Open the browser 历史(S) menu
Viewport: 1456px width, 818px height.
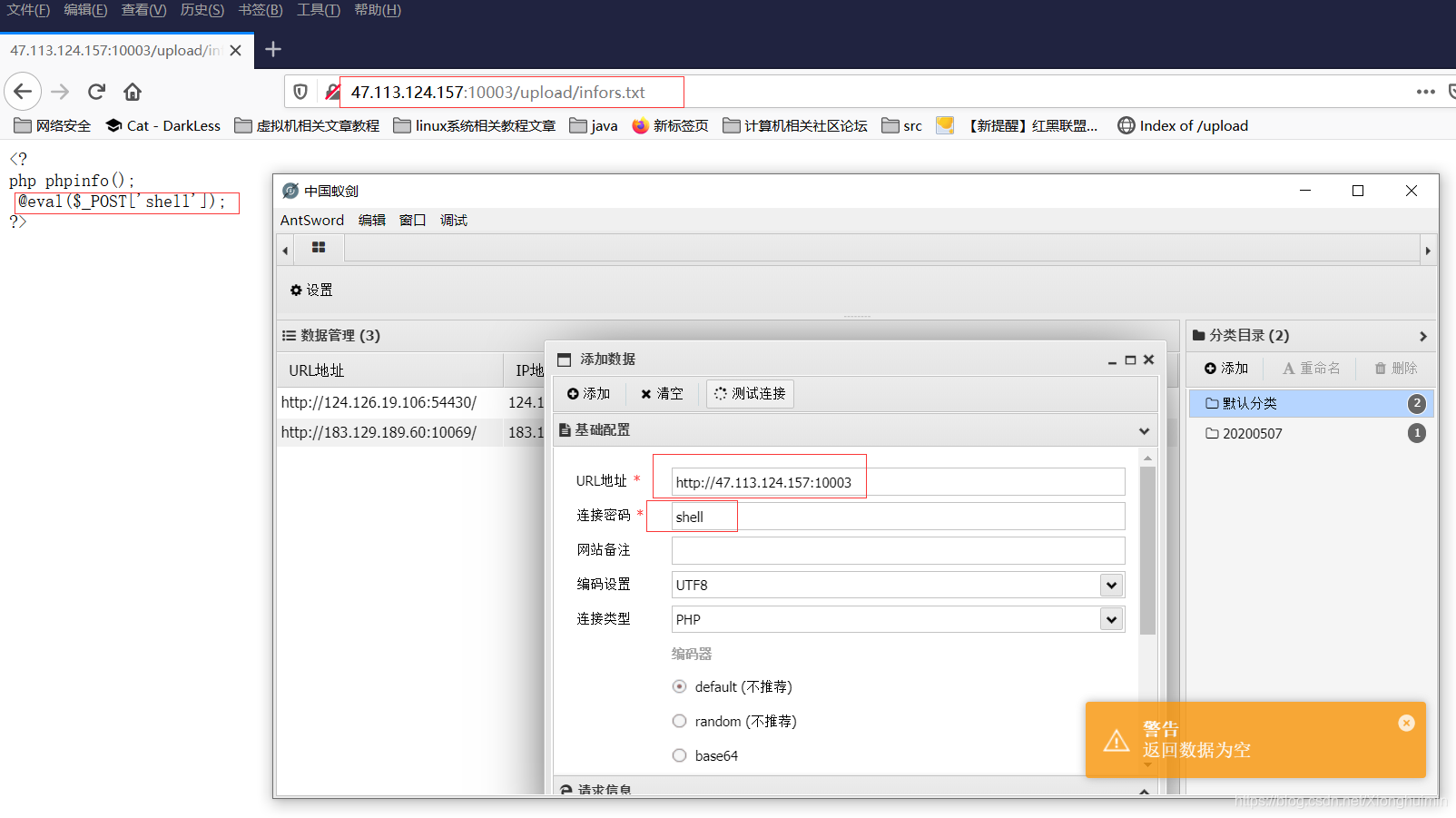click(202, 10)
